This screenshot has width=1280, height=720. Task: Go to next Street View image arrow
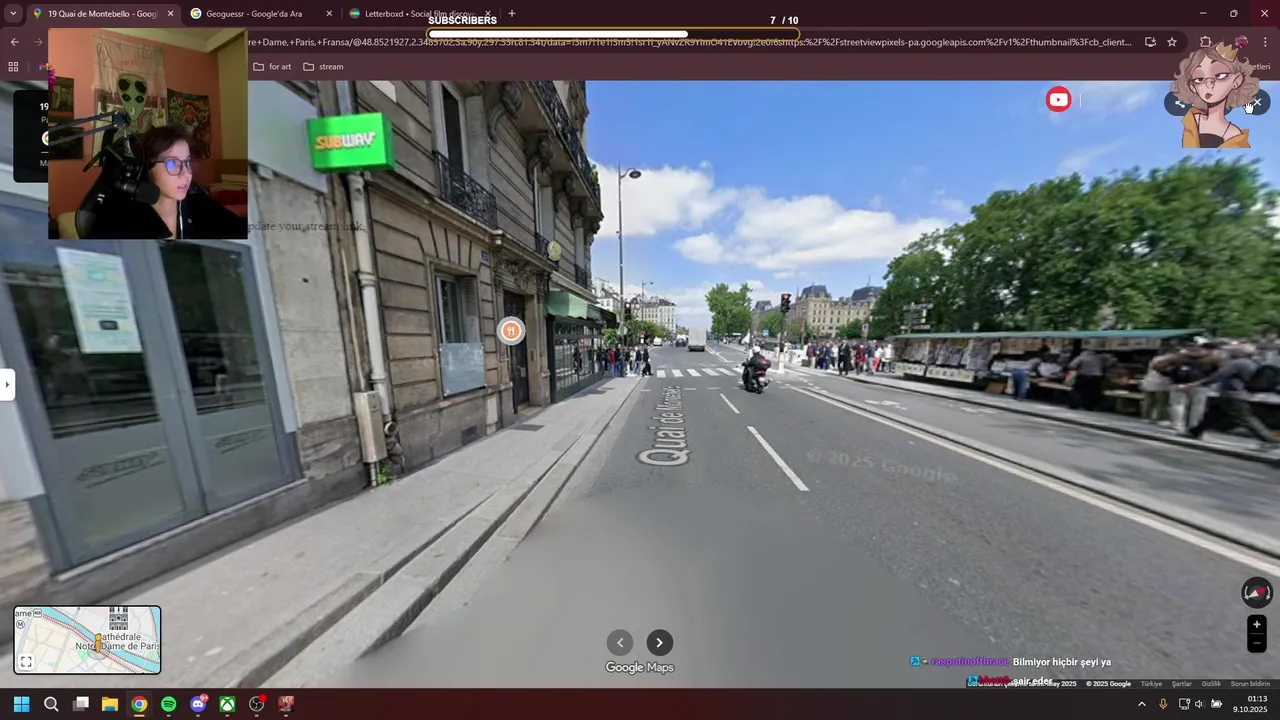659,643
